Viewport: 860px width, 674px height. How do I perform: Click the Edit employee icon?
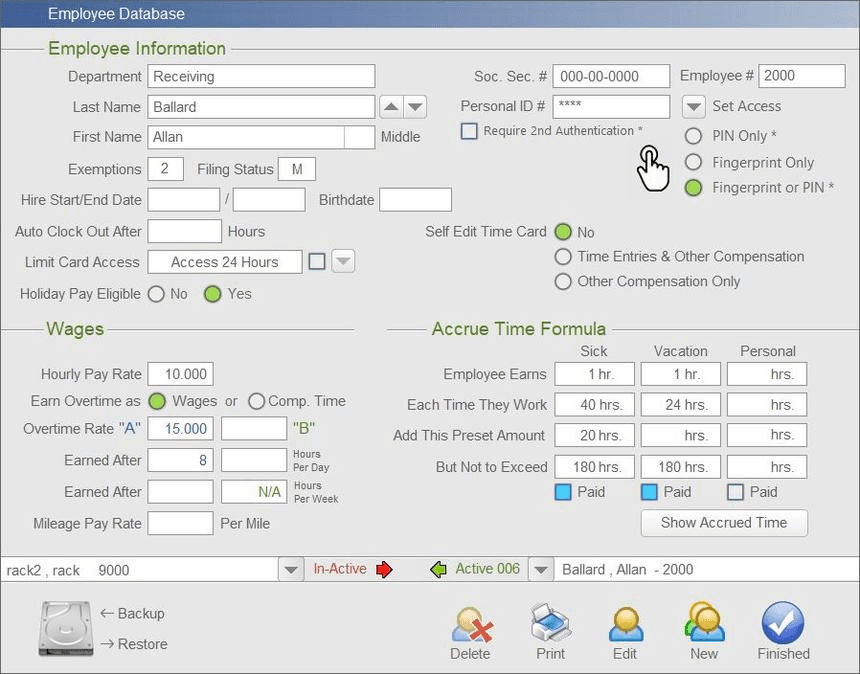click(x=626, y=625)
